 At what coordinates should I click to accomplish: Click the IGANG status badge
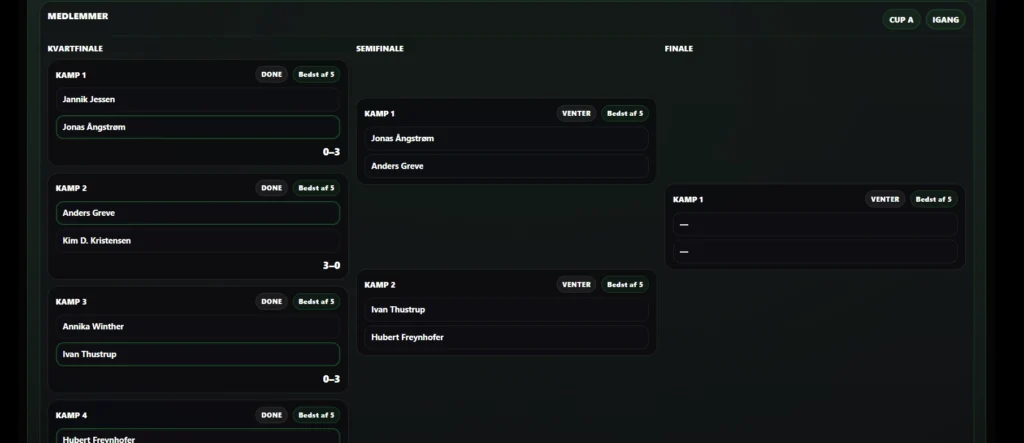coord(945,20)
